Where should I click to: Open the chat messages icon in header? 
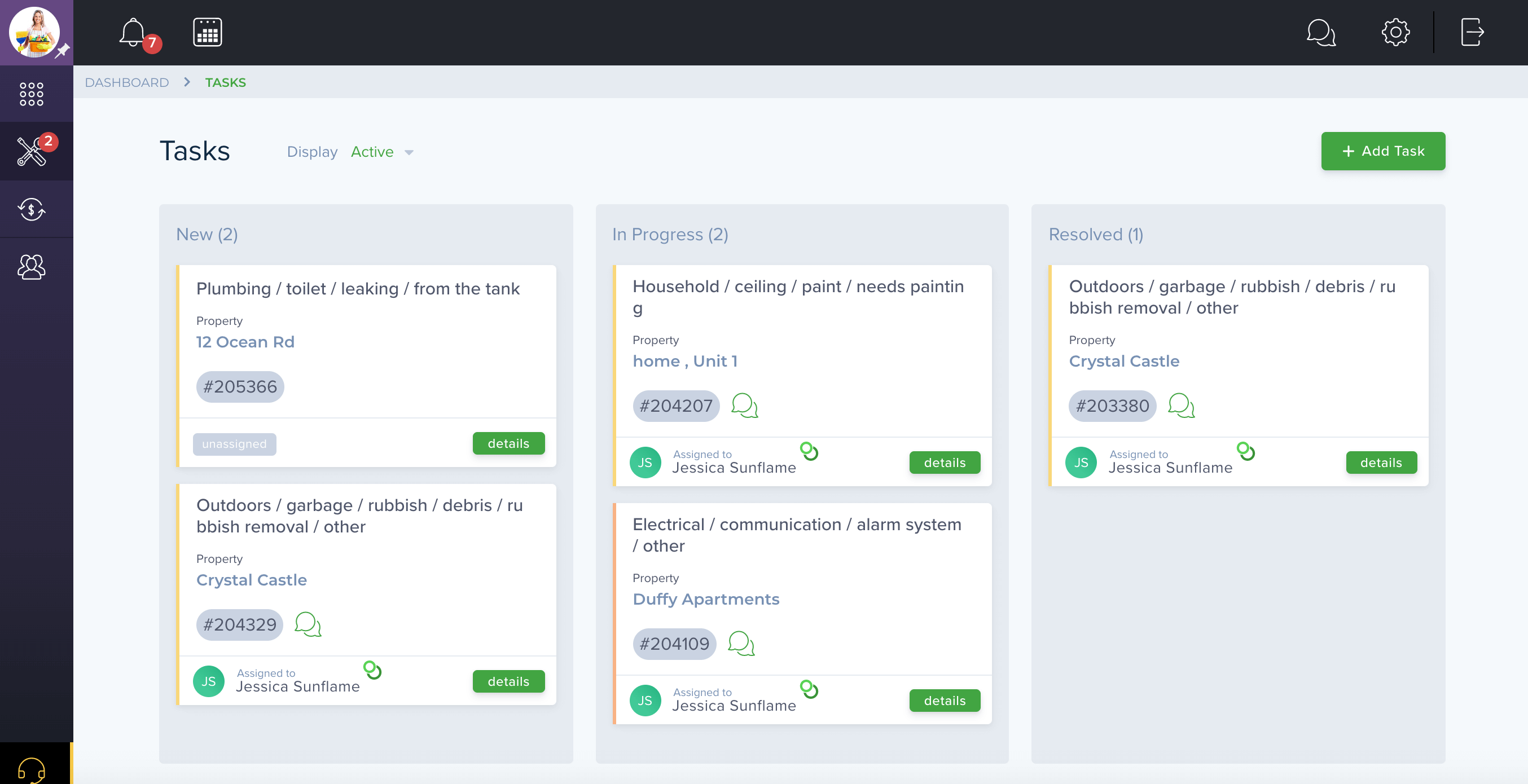click(x=1321, y=32)
